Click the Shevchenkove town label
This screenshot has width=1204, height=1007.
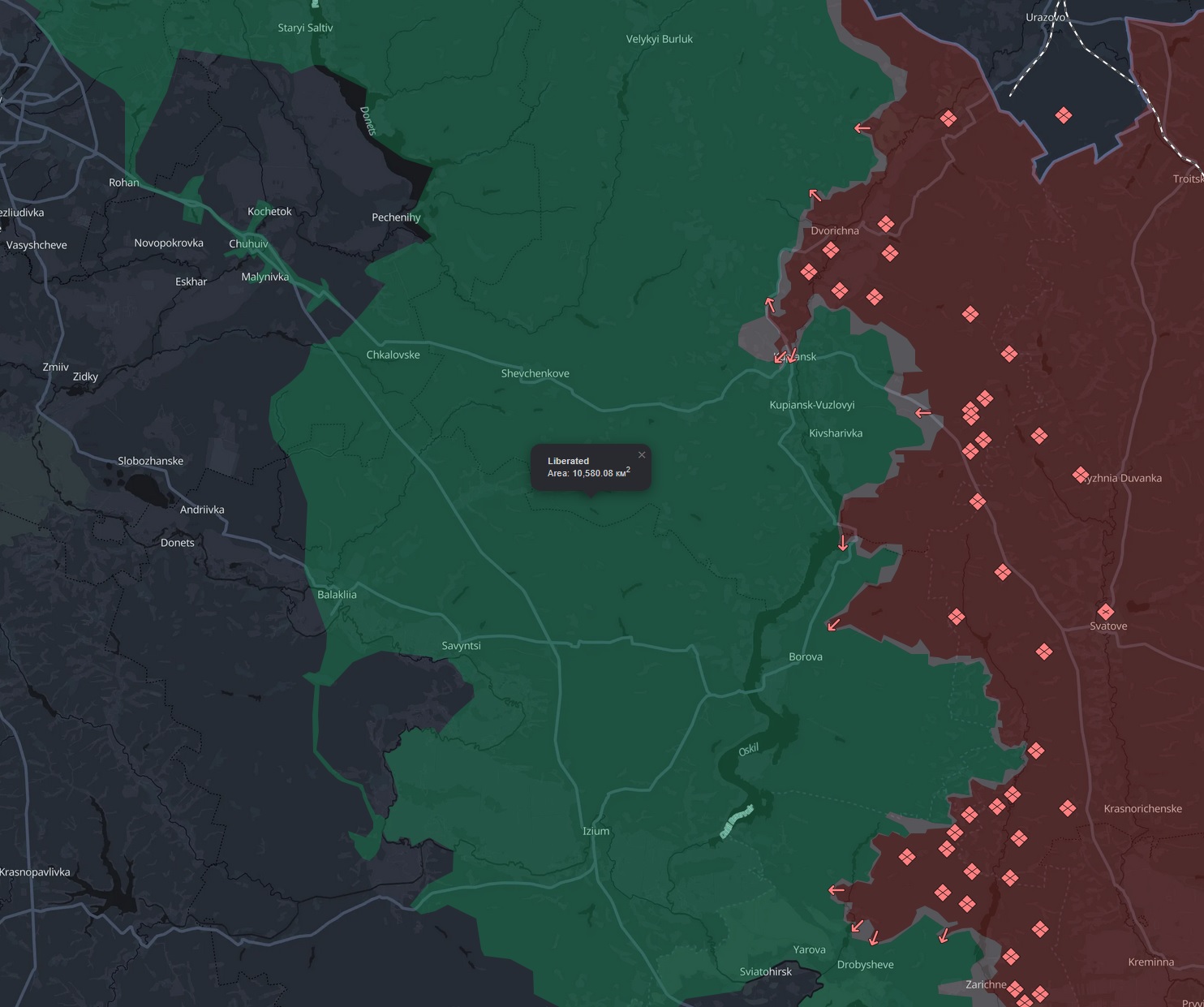tap(535, 373)
